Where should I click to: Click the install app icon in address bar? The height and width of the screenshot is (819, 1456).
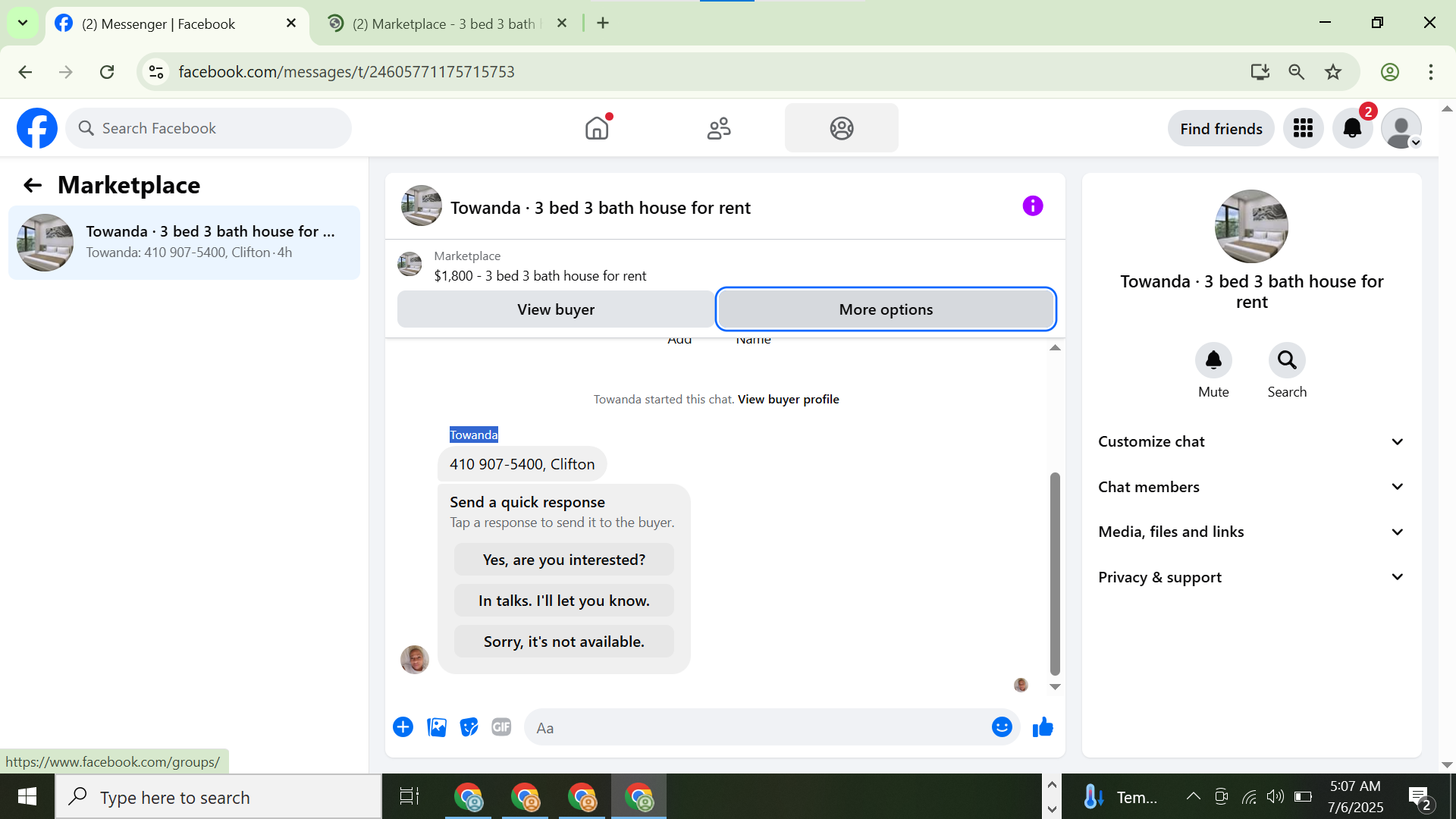tap(1260, 72)
